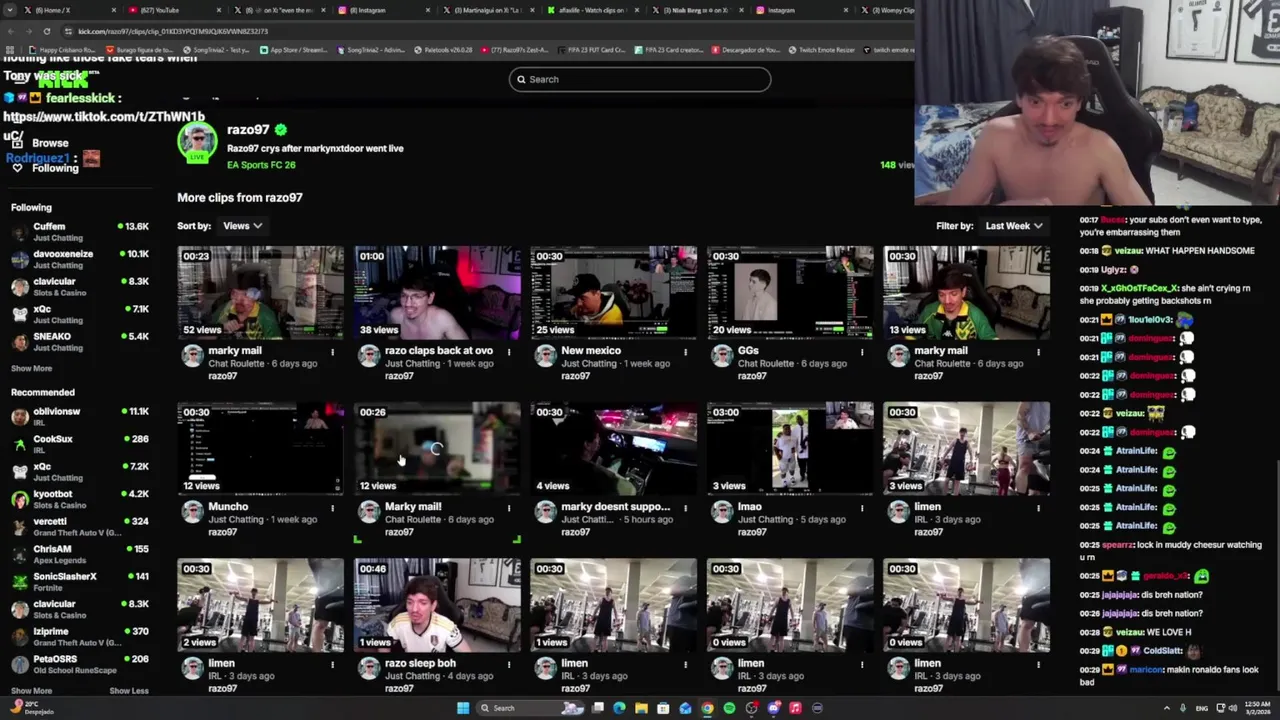This screenshot has width=1280, height=720.
Task: Play the 'razo claps back at ovo' clip thumbnail
Action: click(437, 292)
